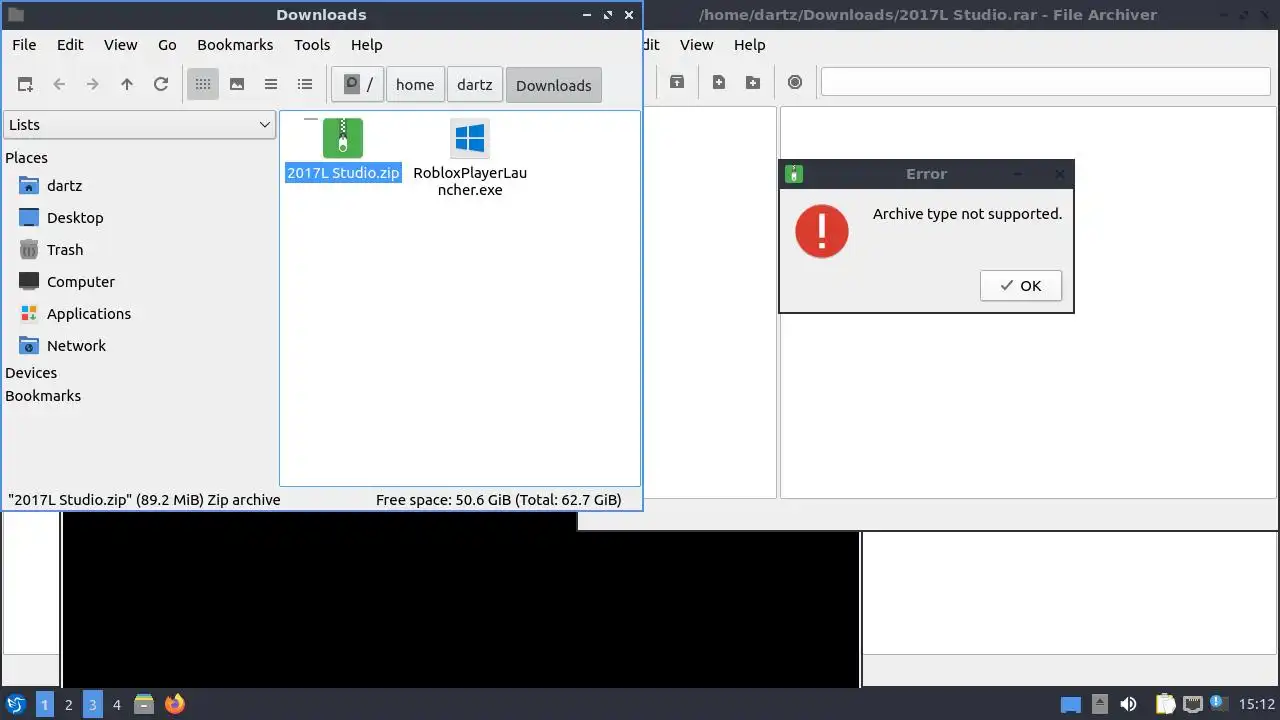This screenshot has height=720, width=1280.
Task: Click the network connection tray icon
Action: (1192, 704)
